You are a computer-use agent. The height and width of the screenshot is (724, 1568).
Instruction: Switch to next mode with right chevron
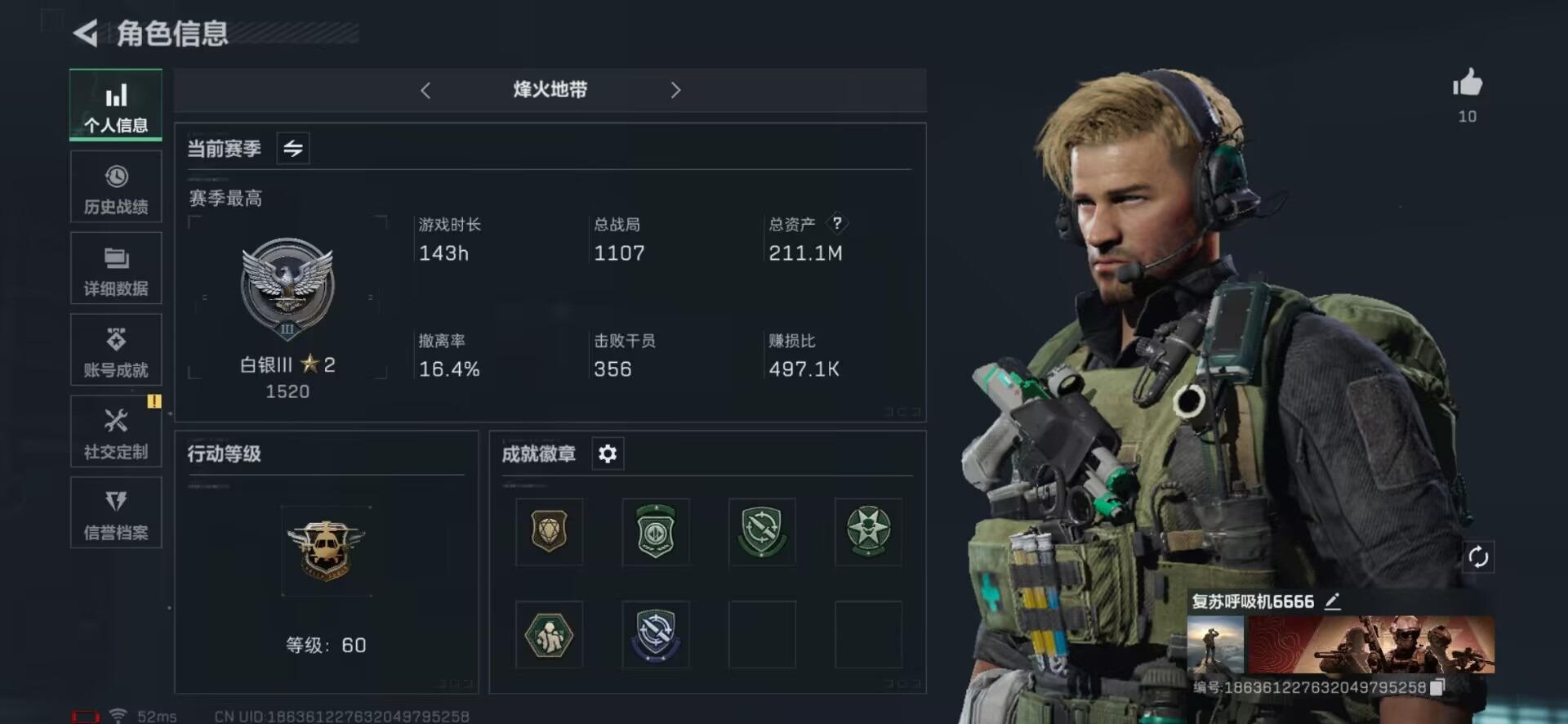point(675,90)
